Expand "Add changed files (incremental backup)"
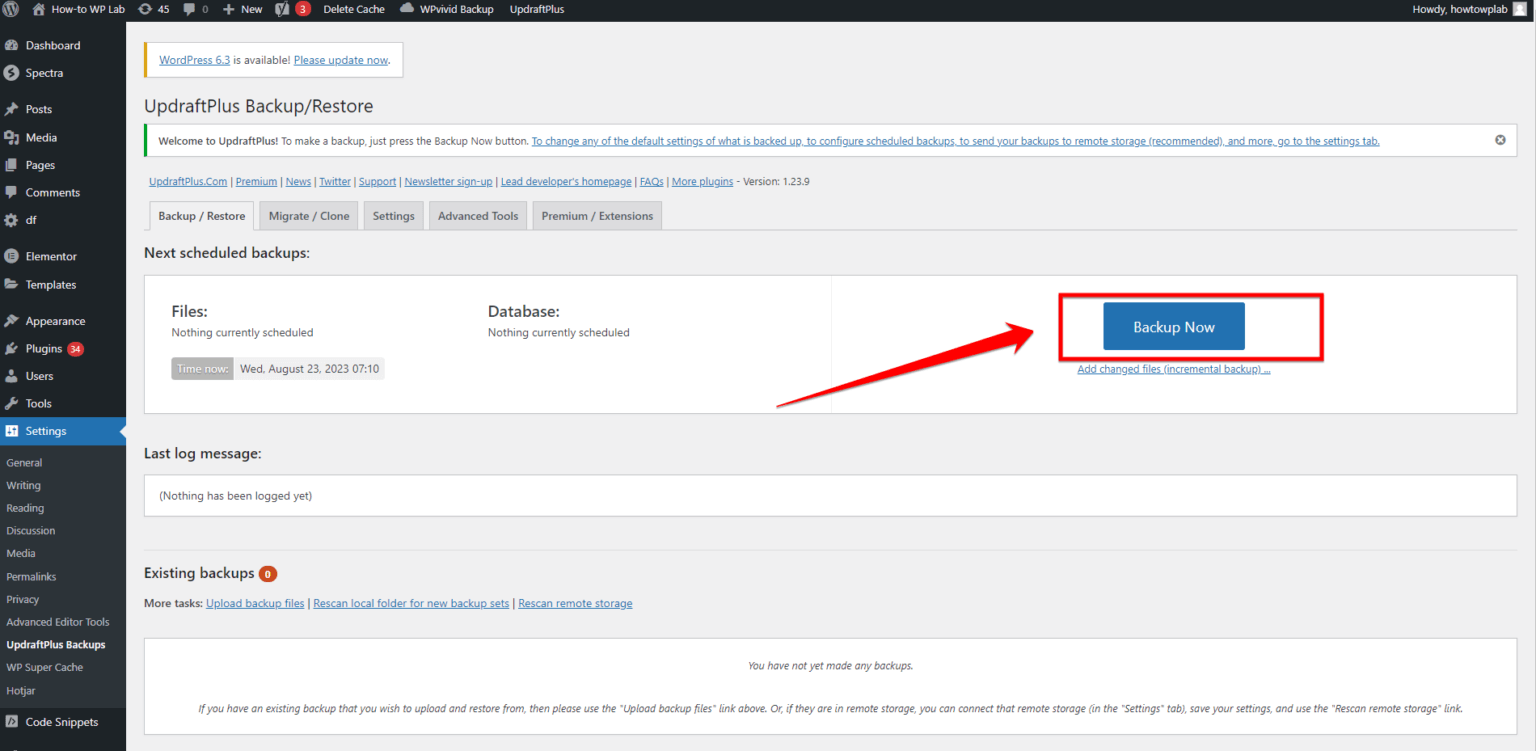This screenshot has height=751, width=1536. pyautogui.click(x=1174, y=368)
